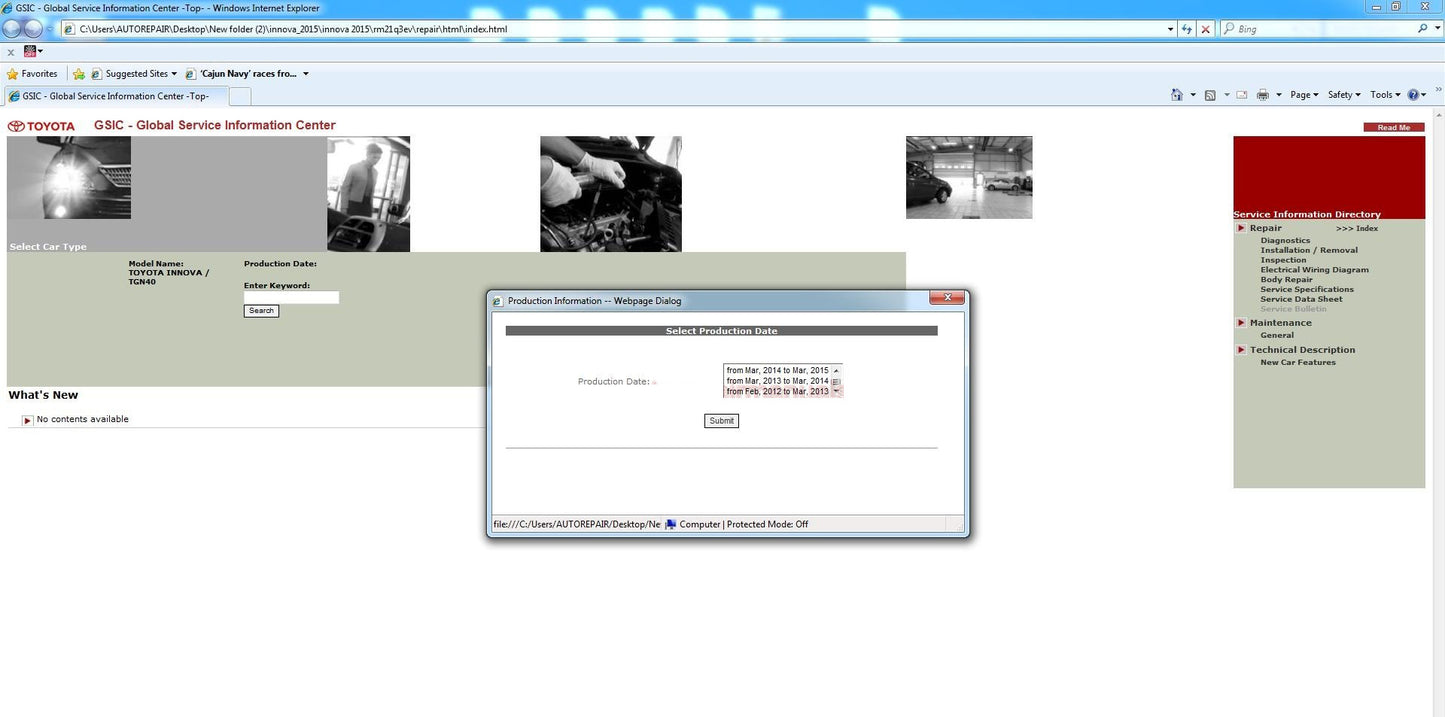
Task: Open the Page menu
Action: (x=1303, y=95)
